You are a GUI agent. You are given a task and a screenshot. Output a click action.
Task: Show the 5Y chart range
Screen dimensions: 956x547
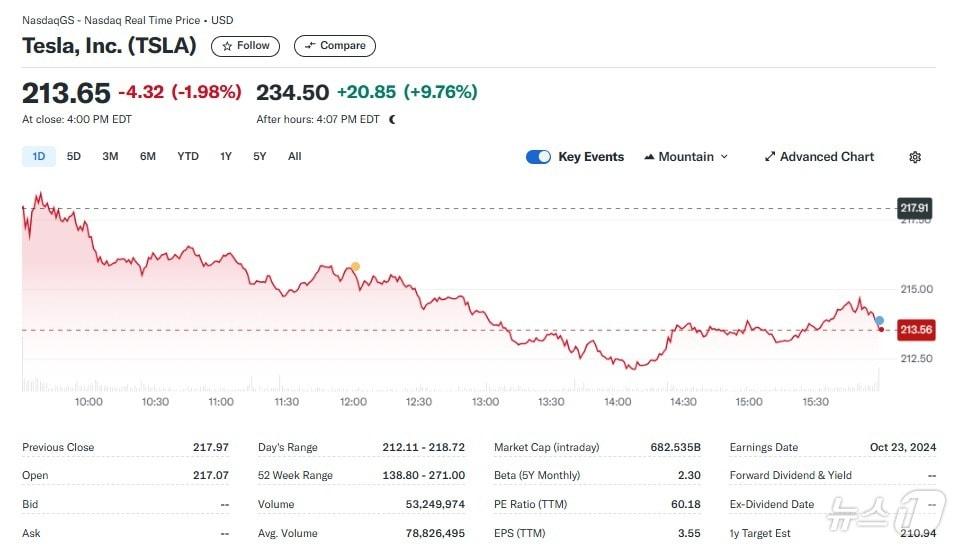259,156
